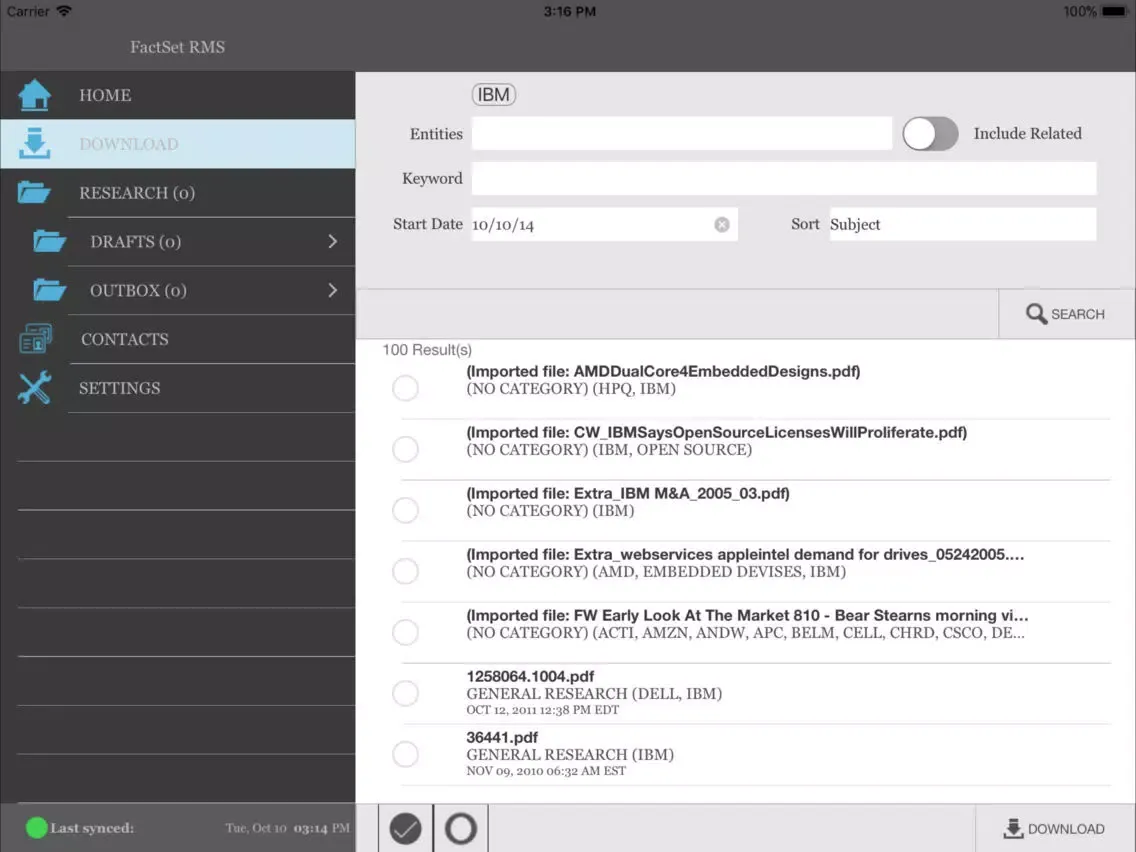Select radio for Extra_webservices appleintel file
This screenshot has width=1136, height=852.
[405, 571]
